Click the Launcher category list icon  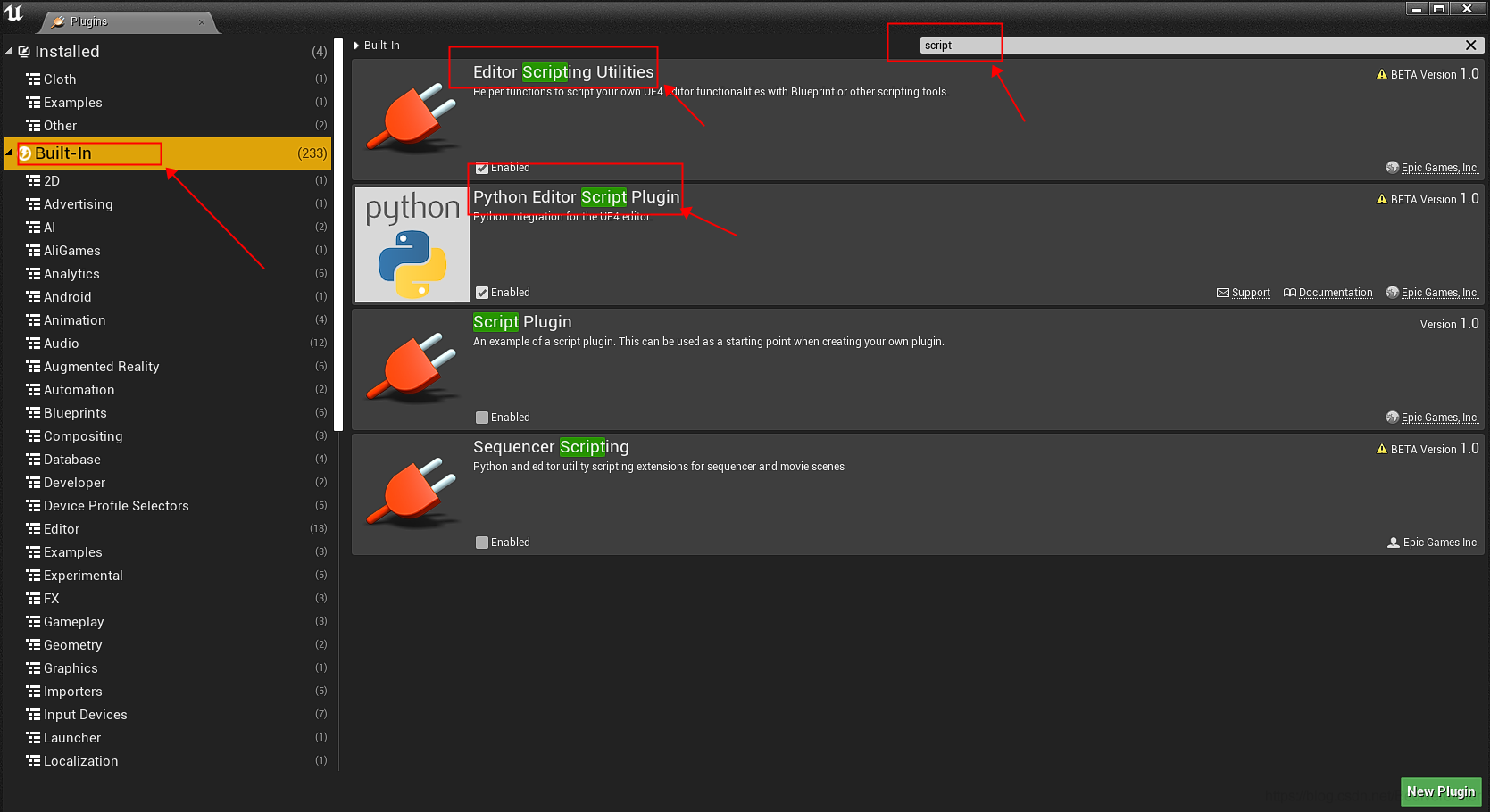(33, 738)
